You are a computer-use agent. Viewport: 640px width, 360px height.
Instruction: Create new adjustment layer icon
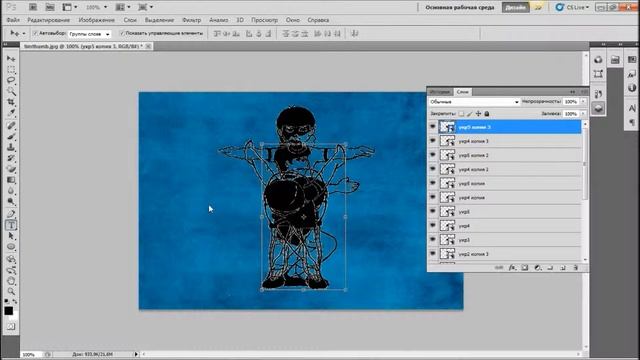coord(538,268)
